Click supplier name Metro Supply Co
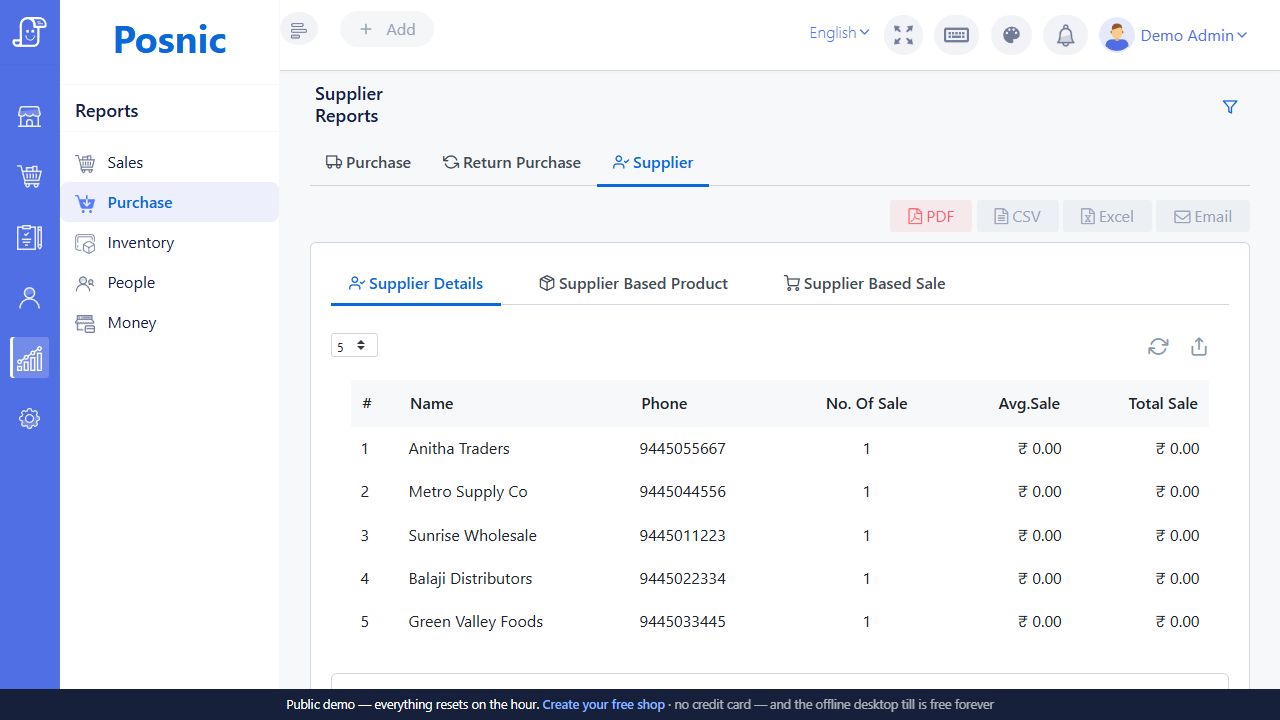 [468, 491]
